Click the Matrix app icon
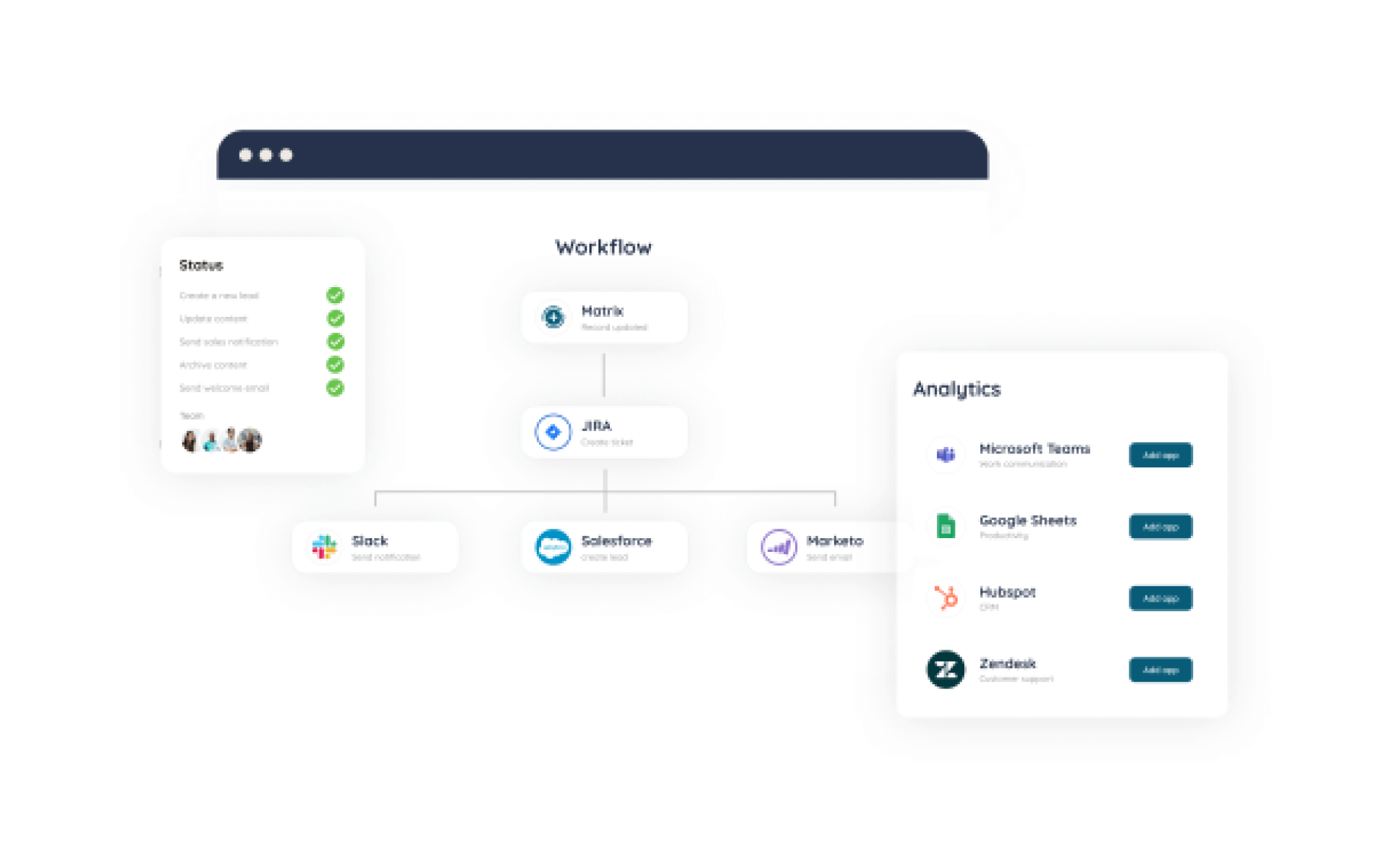 553,317
